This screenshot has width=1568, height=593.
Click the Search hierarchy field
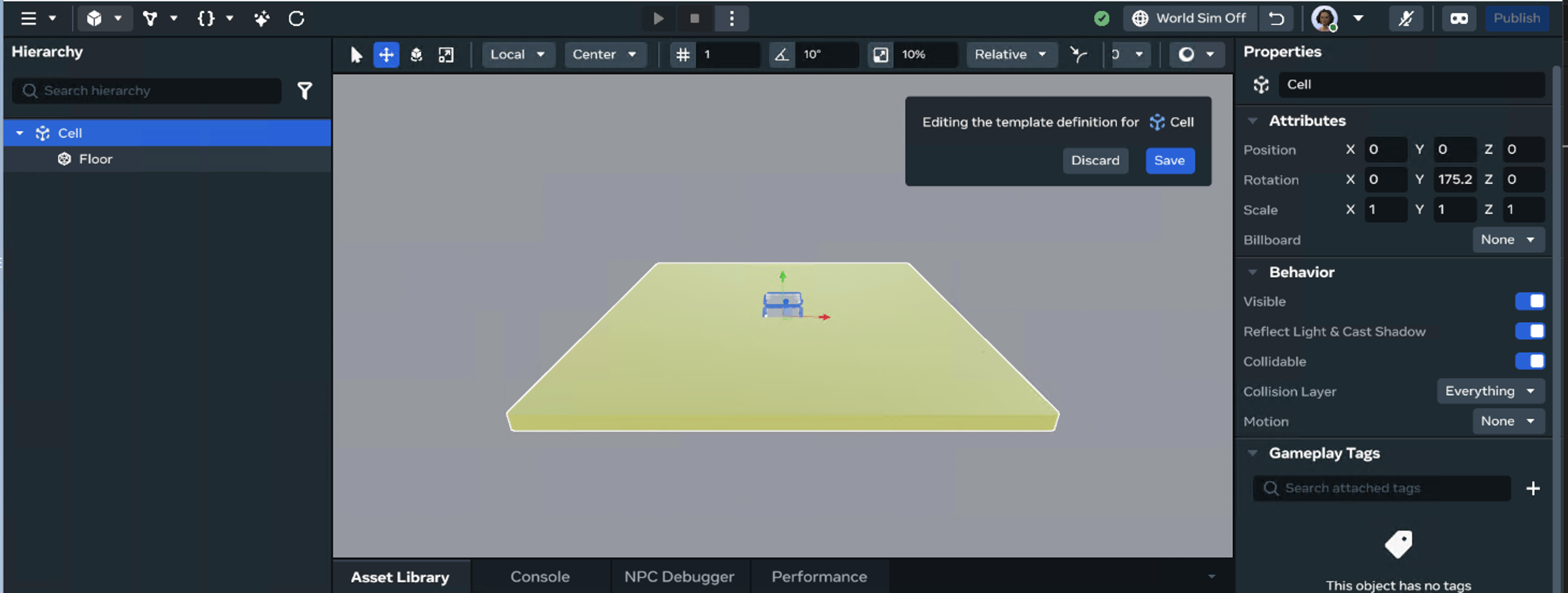click(152, 91)
